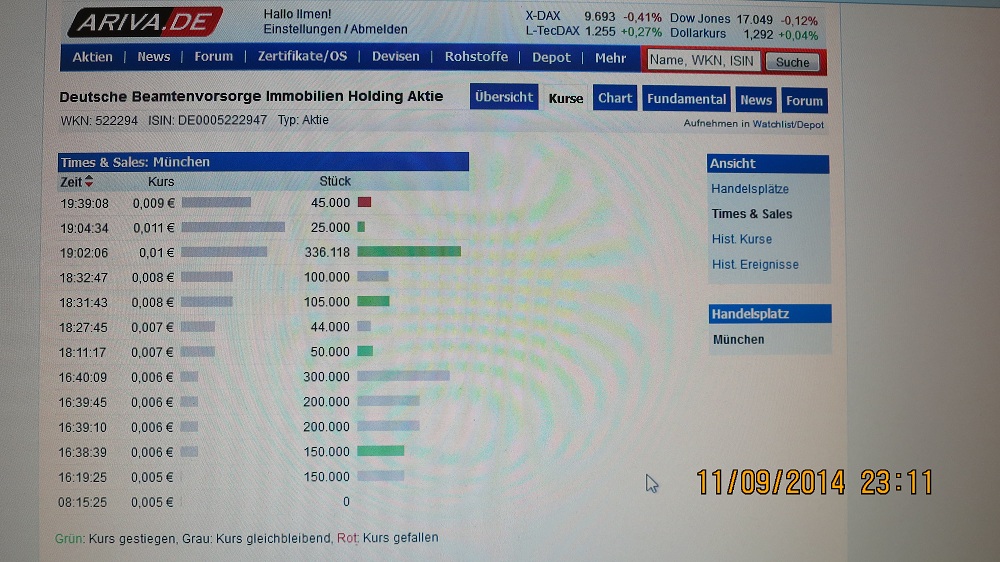The width and height of the screenshot is (1000, 562).
Task: Click the green volume bar for 336.118
Action: tap(408, 252)
